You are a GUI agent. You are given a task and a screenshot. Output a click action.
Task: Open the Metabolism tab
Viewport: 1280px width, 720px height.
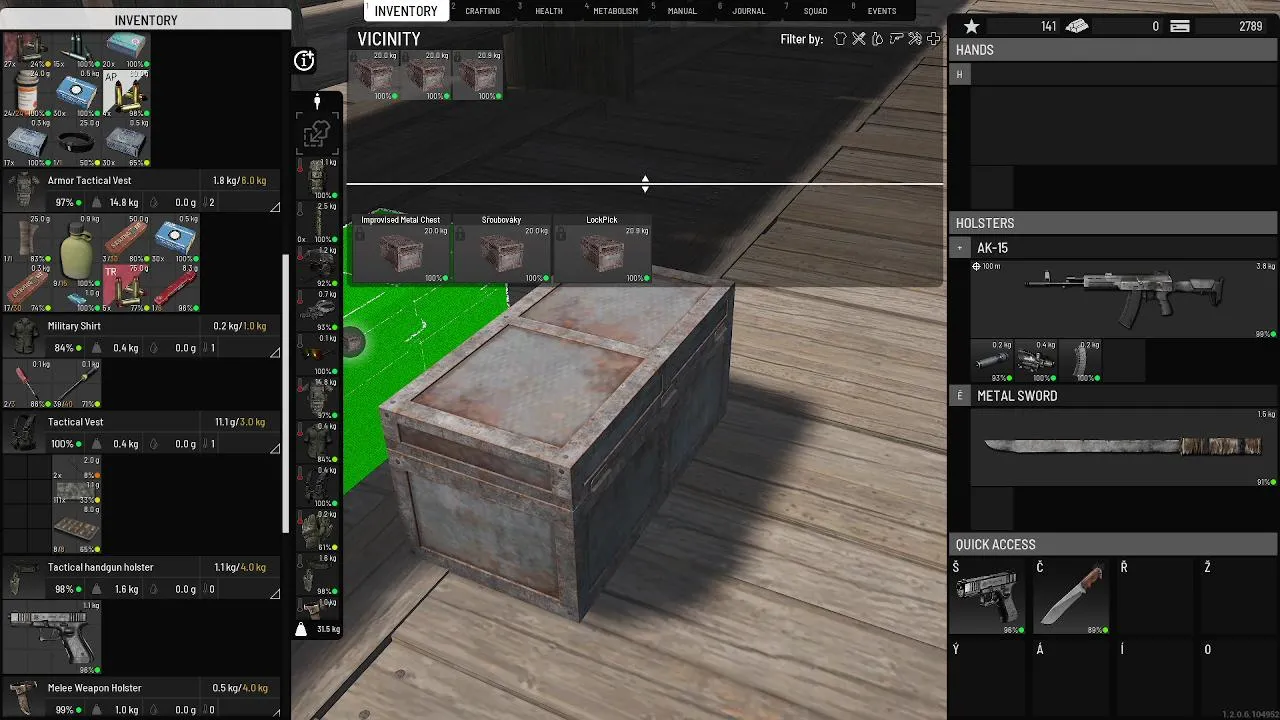615,11
